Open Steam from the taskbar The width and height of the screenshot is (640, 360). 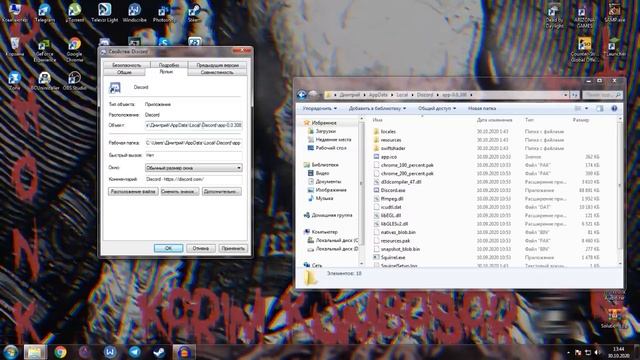(159, 352)
